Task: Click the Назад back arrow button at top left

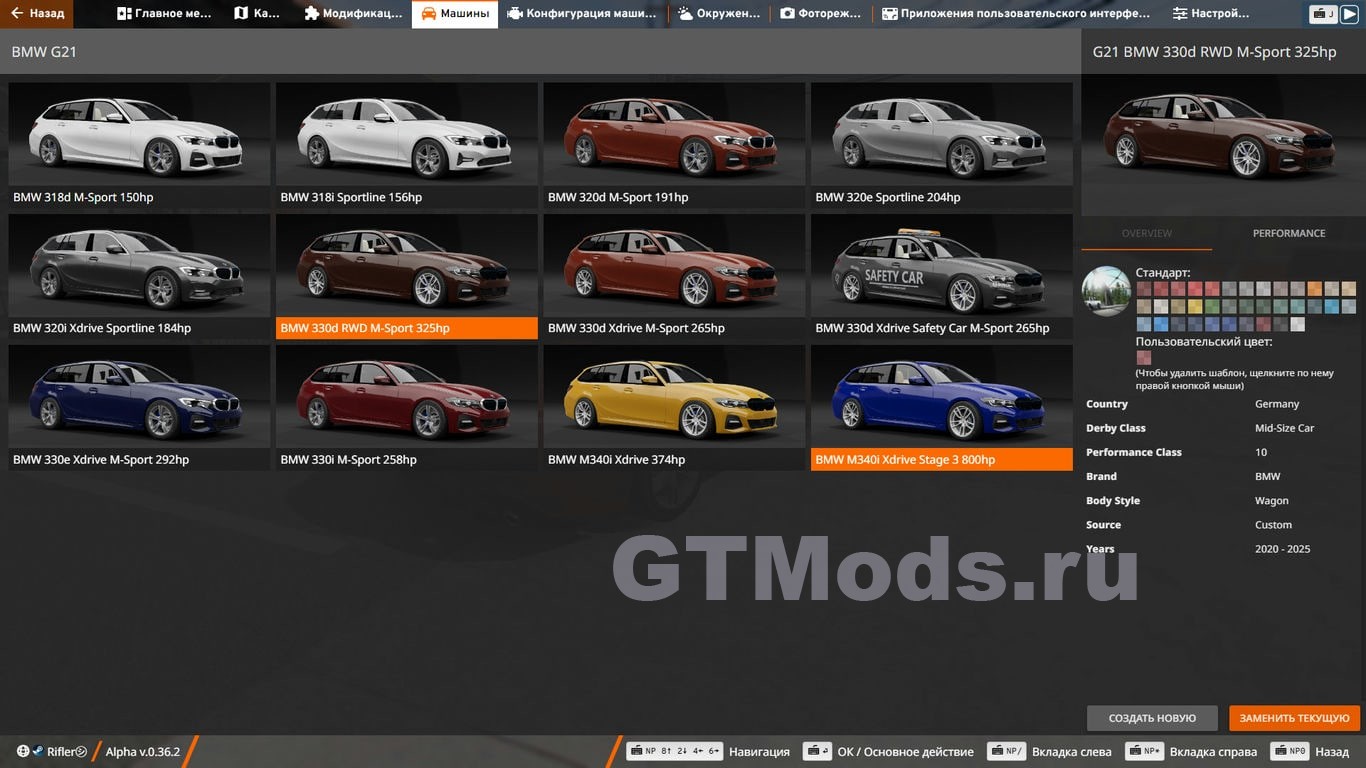Action: click(x=36, y=14)
